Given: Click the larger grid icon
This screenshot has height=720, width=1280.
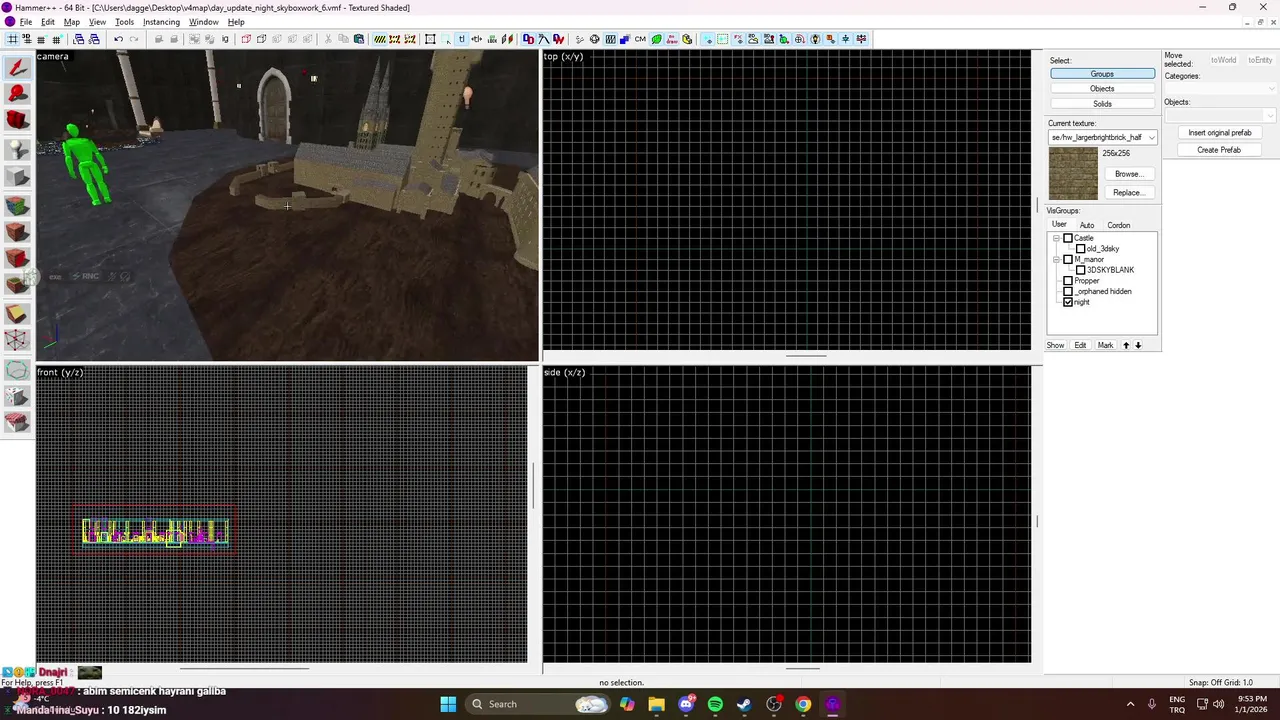Looking at the screenshot, I should (56, 39).
